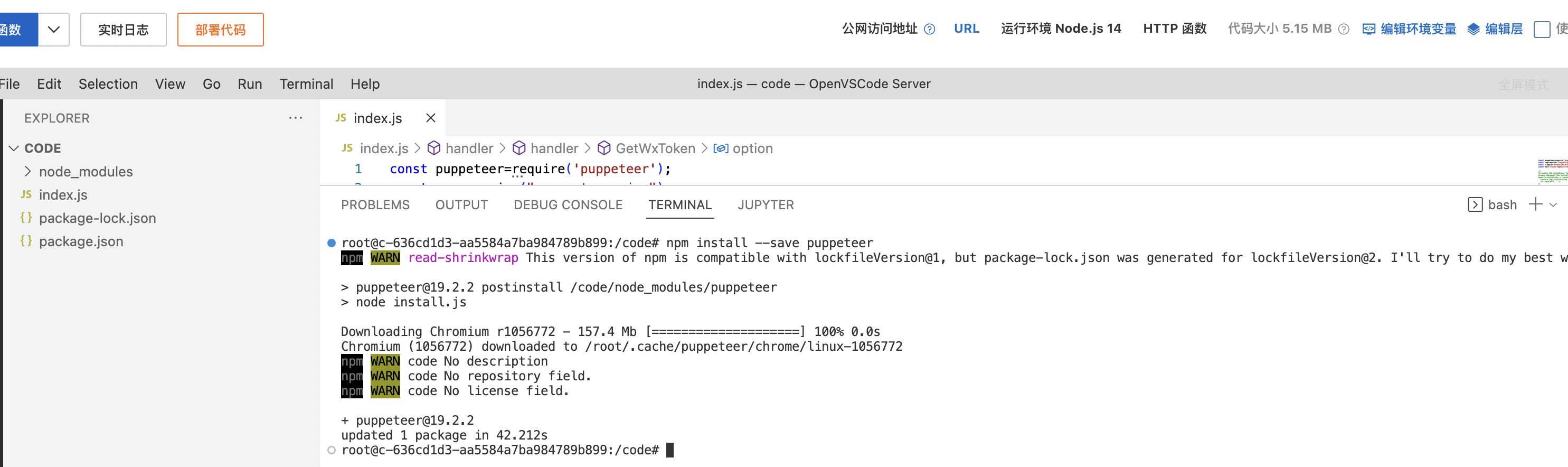Click braces icon of package-lock.json

tap(26, 217)
